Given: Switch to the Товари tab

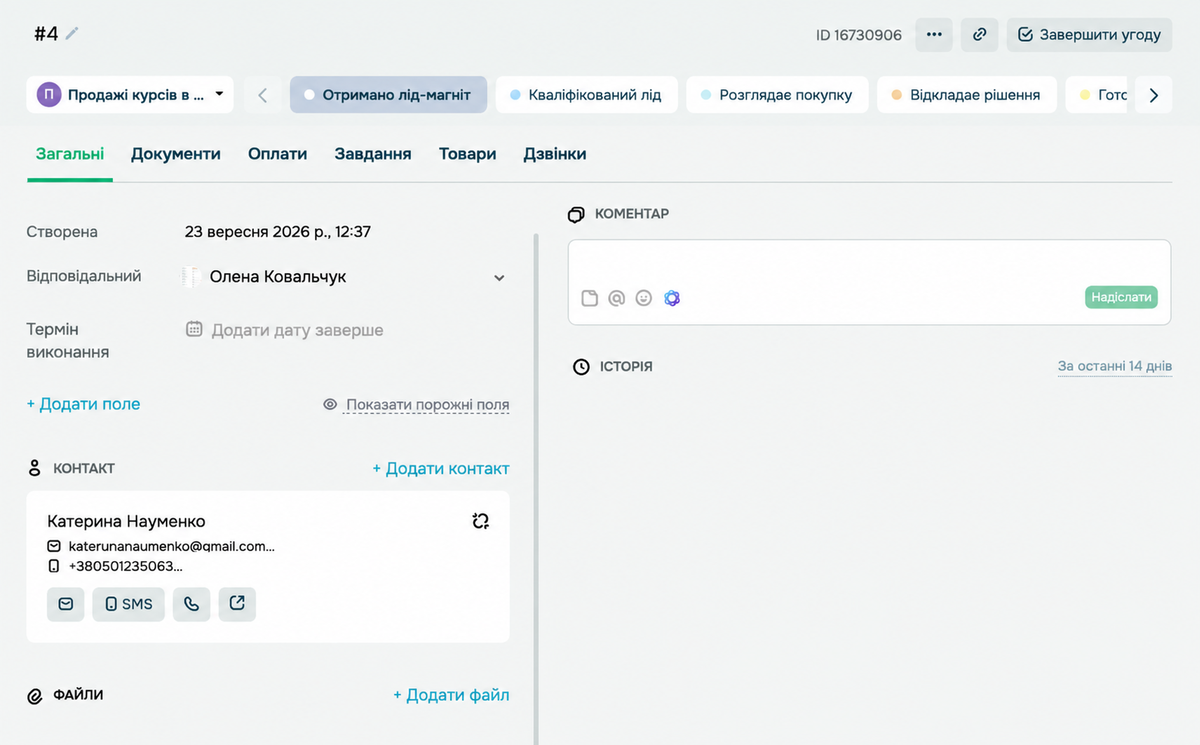Looking at the screenshot, I should [x=467, y=154].
